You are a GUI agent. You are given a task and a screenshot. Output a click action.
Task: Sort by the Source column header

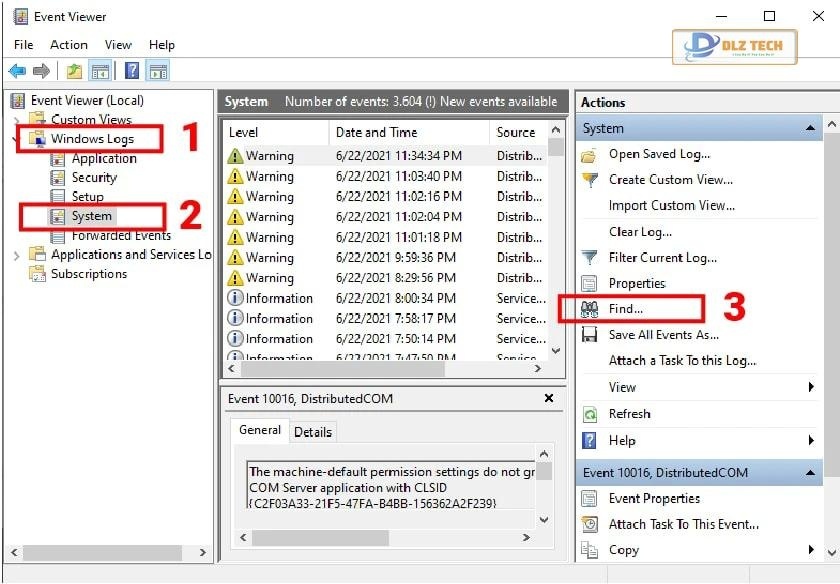tap(519, 132)
